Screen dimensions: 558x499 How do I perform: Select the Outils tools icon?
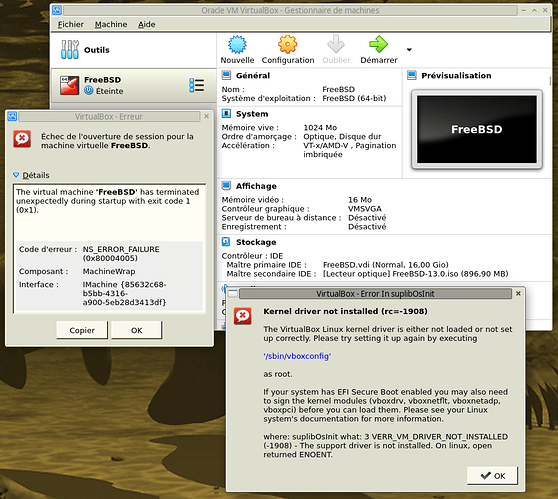70,49
